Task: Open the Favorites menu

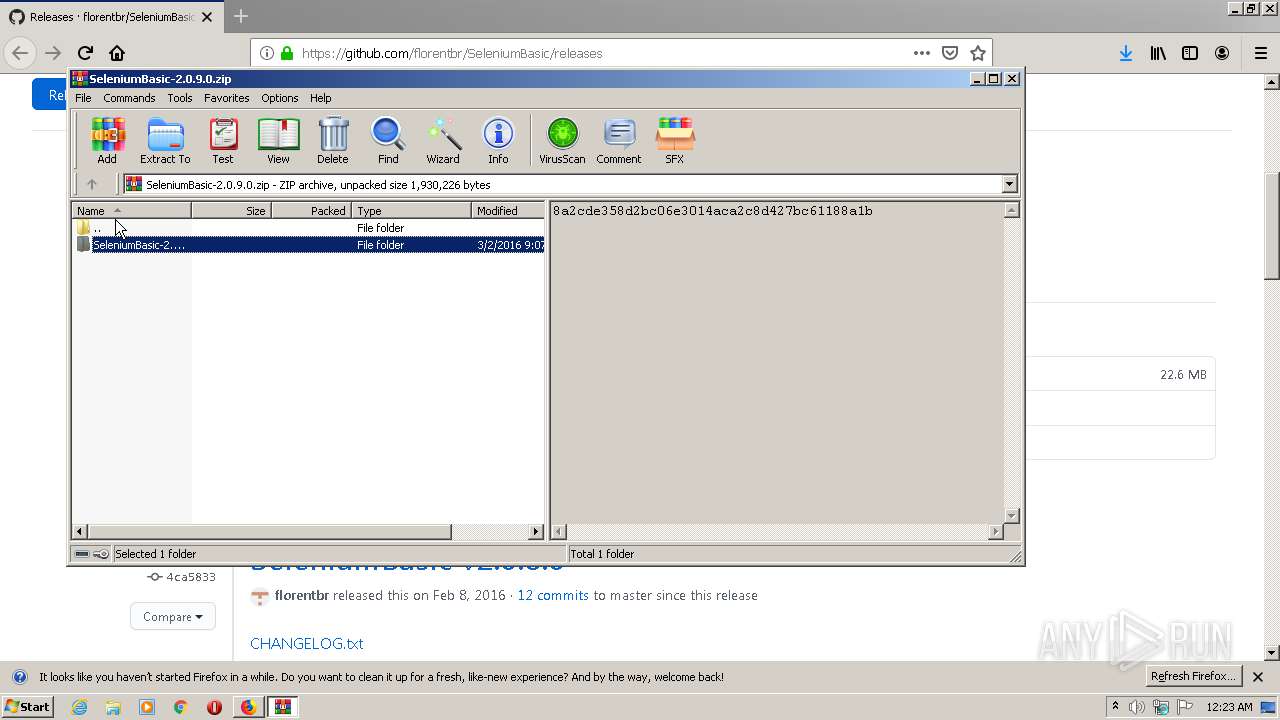Action: click(227, 98)
